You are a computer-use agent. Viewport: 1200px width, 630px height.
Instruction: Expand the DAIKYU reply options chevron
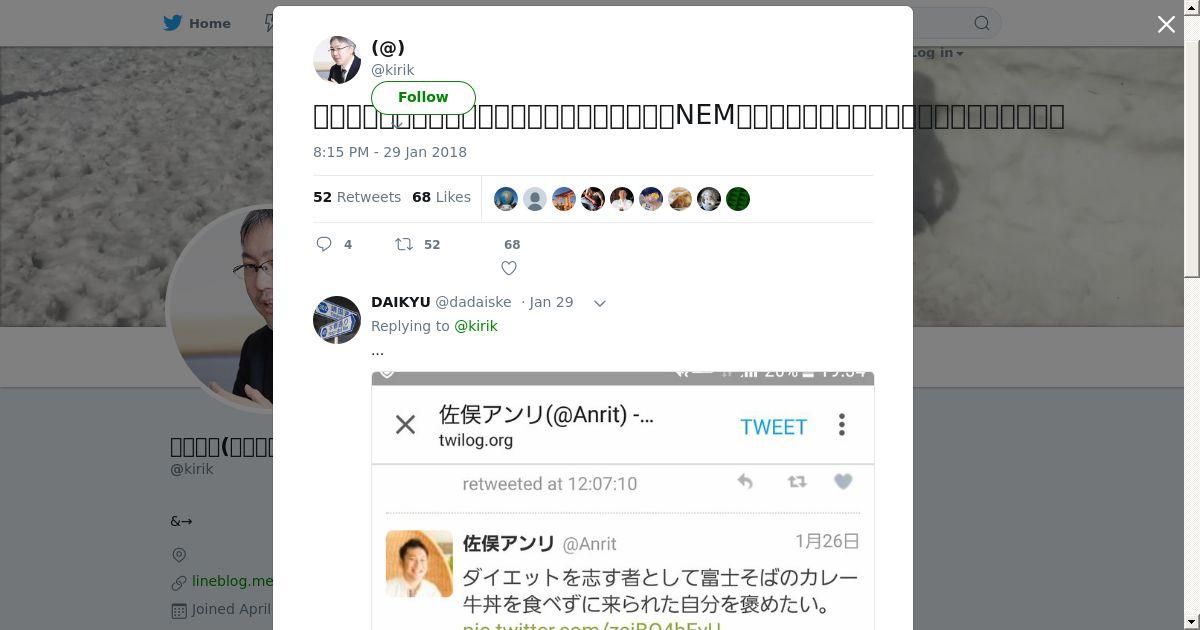[600, 303]
